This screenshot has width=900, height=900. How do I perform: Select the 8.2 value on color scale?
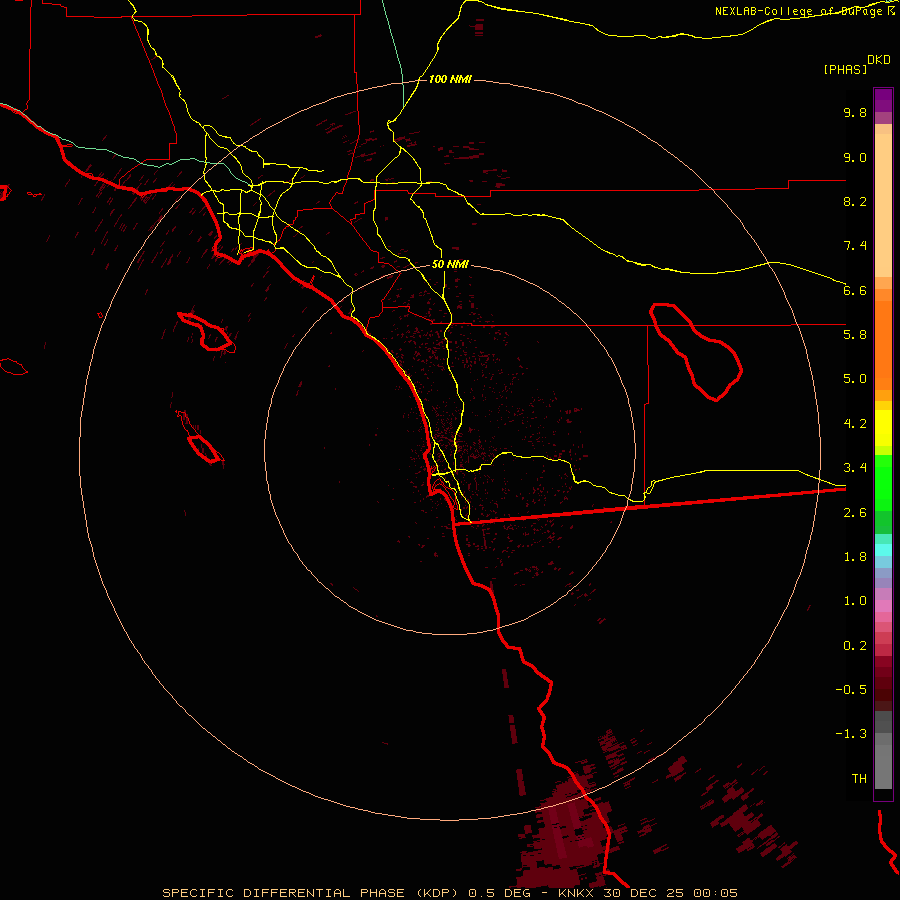[x=855, y=202]
